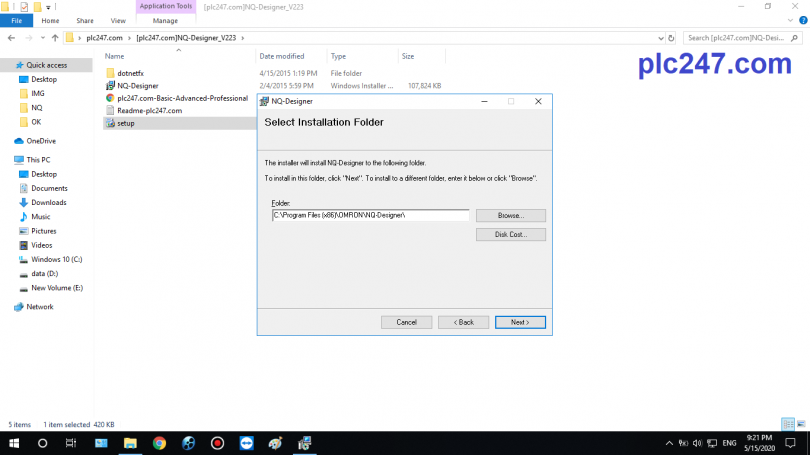Open the Windows Start menu
Image resolution: width=810 pixels, height=455 pixels.
(14, 443)
